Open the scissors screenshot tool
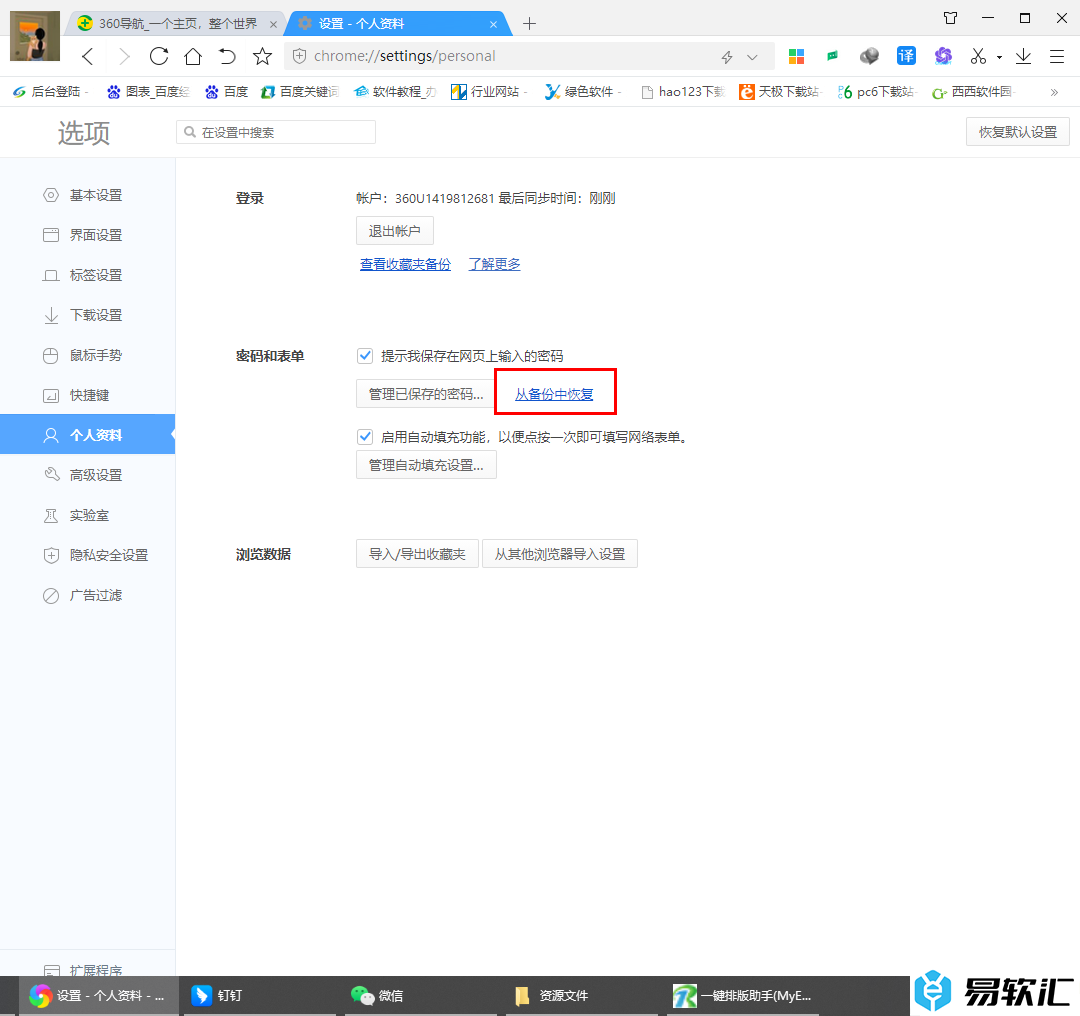This screenshot has height=1016, width=1080. click(x=977, y=56)
